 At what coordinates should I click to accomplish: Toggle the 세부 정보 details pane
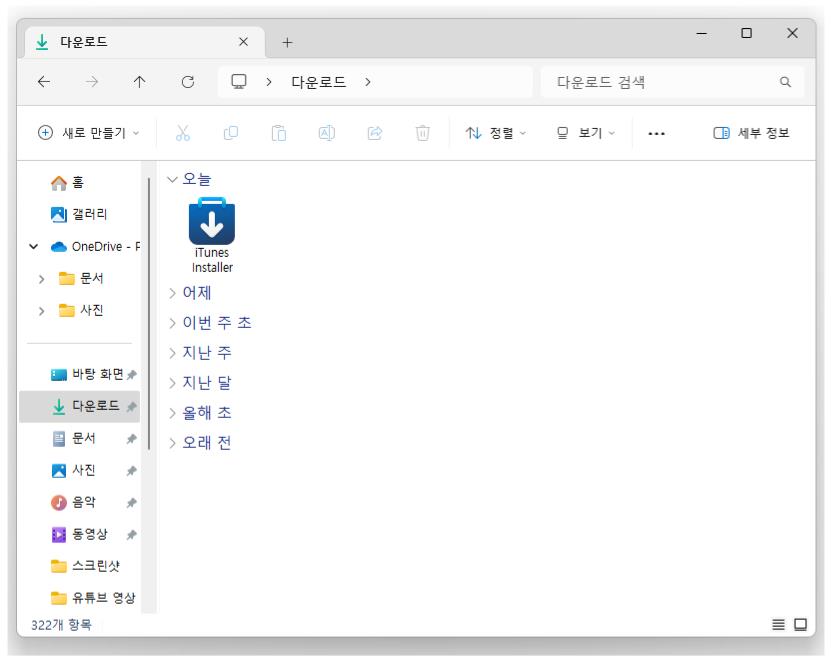[752, 133]
